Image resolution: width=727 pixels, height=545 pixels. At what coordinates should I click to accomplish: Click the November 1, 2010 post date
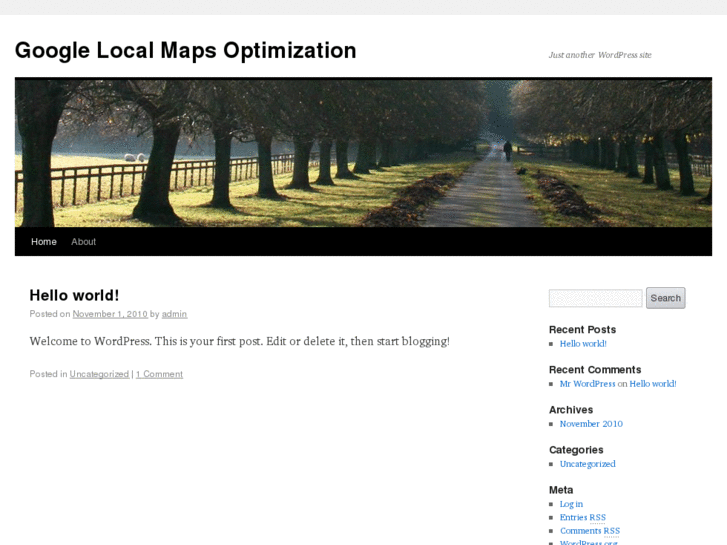pyautogui.click(x=110, y=314)
